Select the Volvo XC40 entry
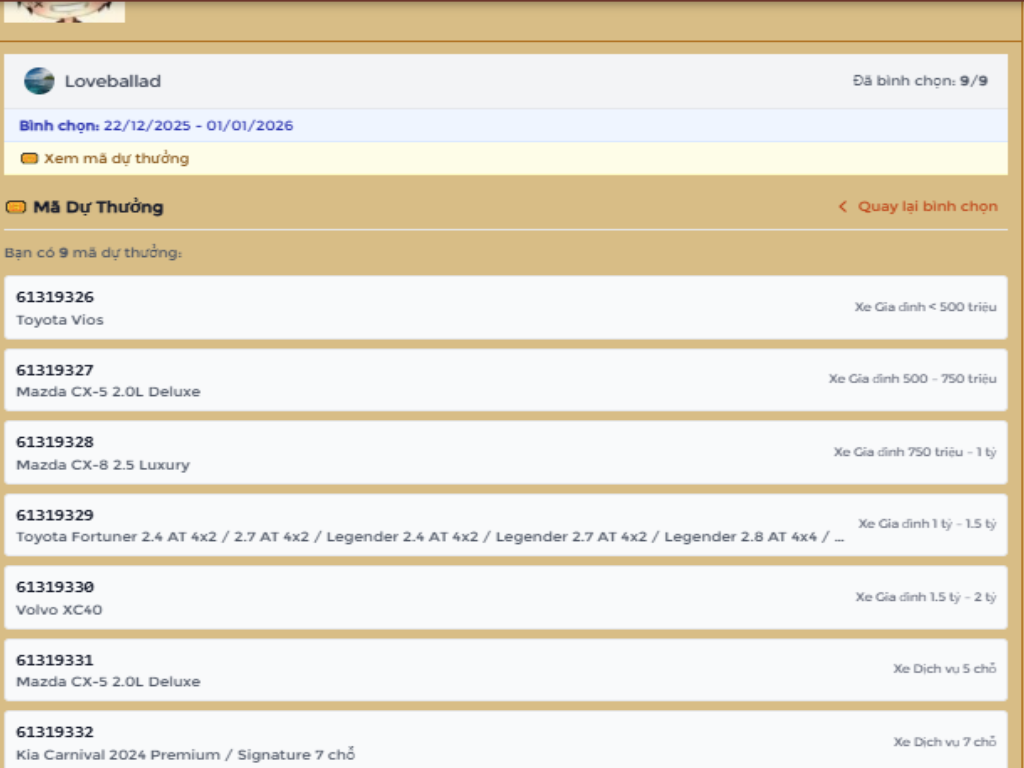 click(59, 610)
